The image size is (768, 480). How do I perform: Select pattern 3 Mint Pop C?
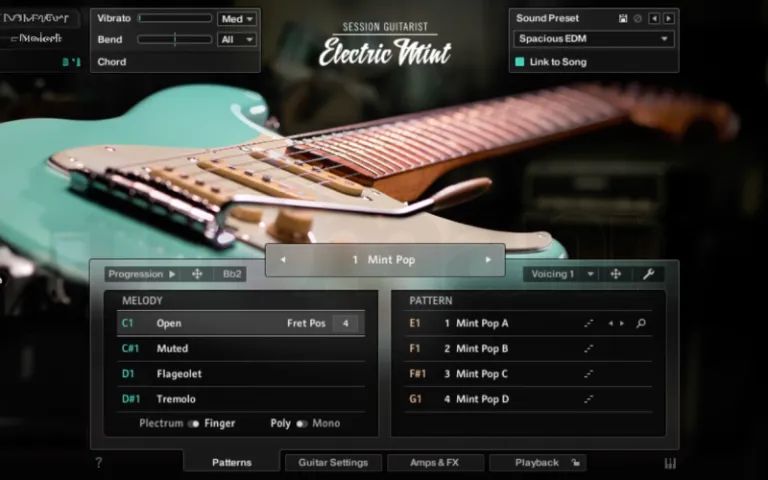pos(528,374)
